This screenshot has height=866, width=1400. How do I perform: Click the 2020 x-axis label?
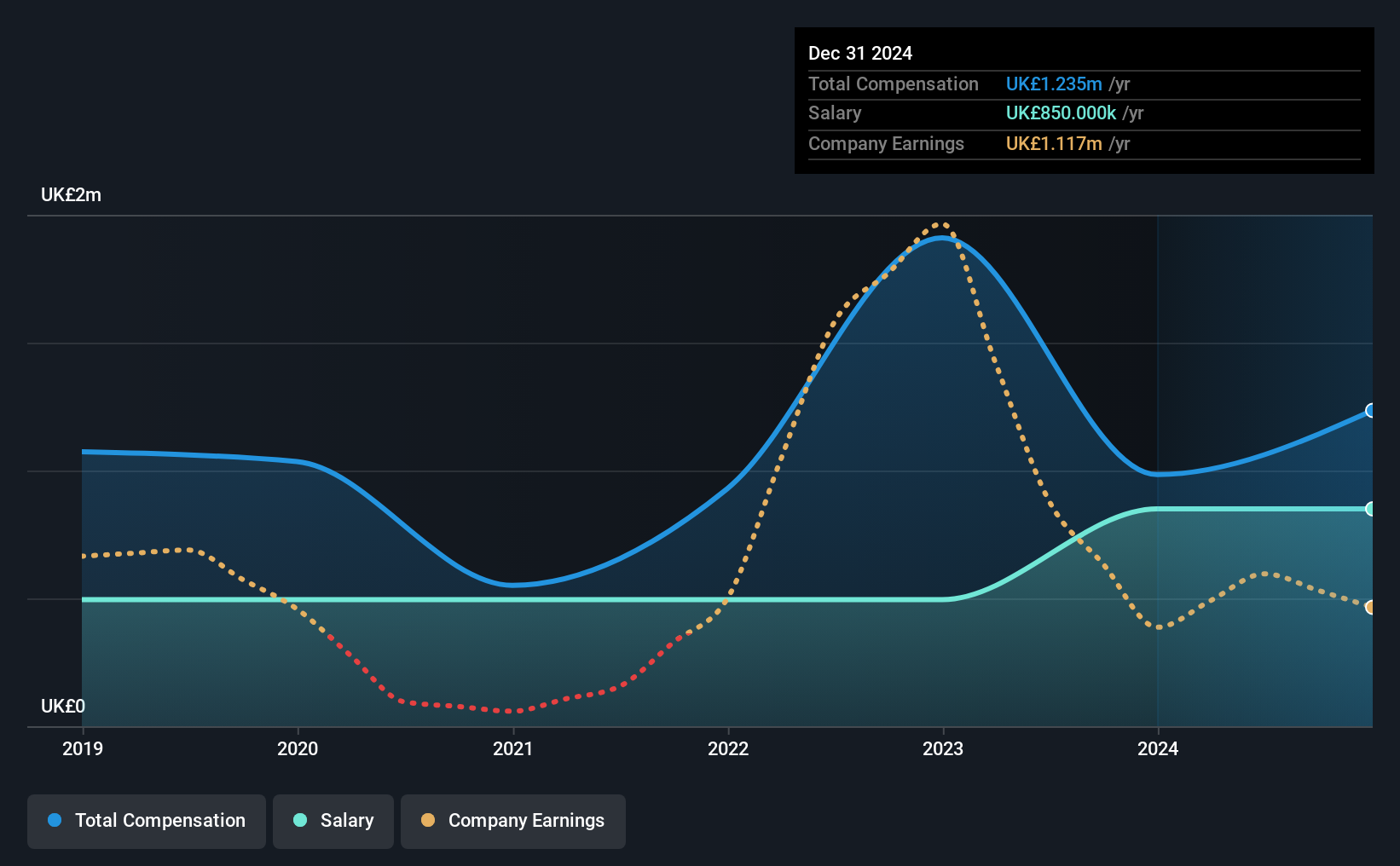pyautogui.click(x=298, y=749)
